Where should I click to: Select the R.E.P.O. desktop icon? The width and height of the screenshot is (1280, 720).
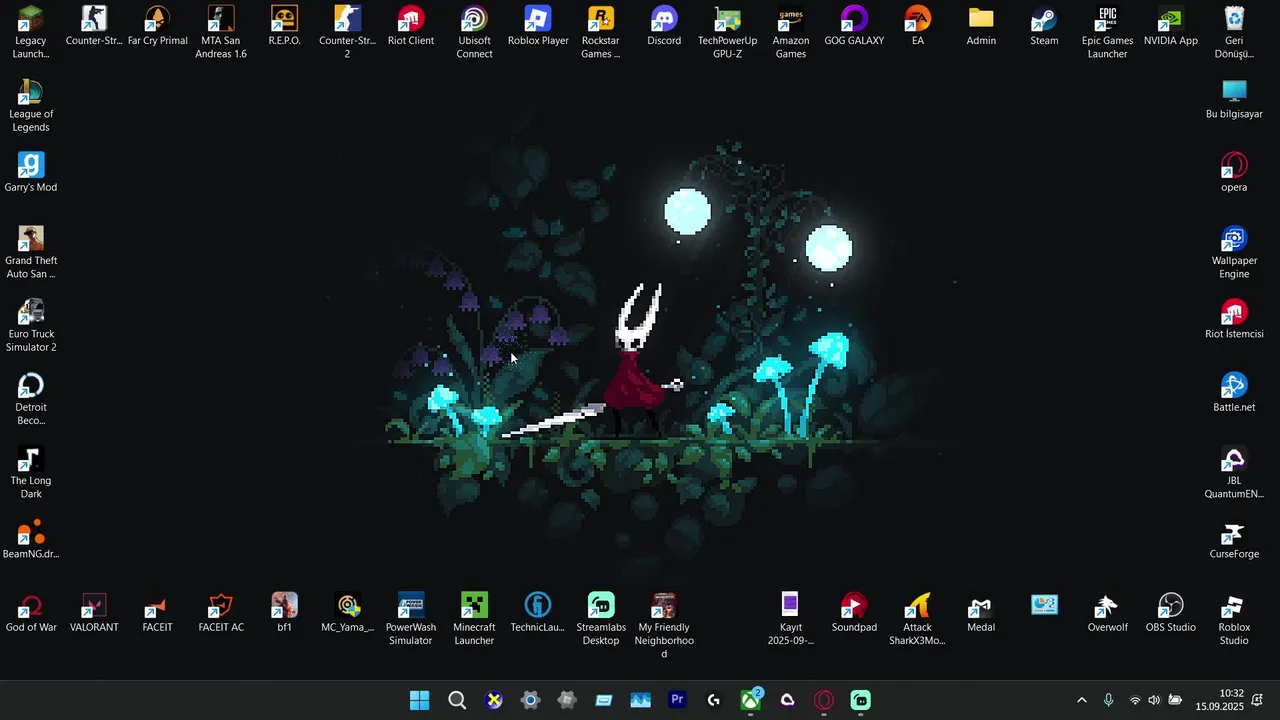(x=284, y=27)
